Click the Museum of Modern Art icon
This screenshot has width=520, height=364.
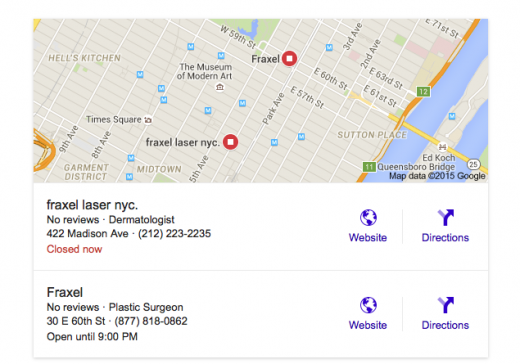click(219, 87)
